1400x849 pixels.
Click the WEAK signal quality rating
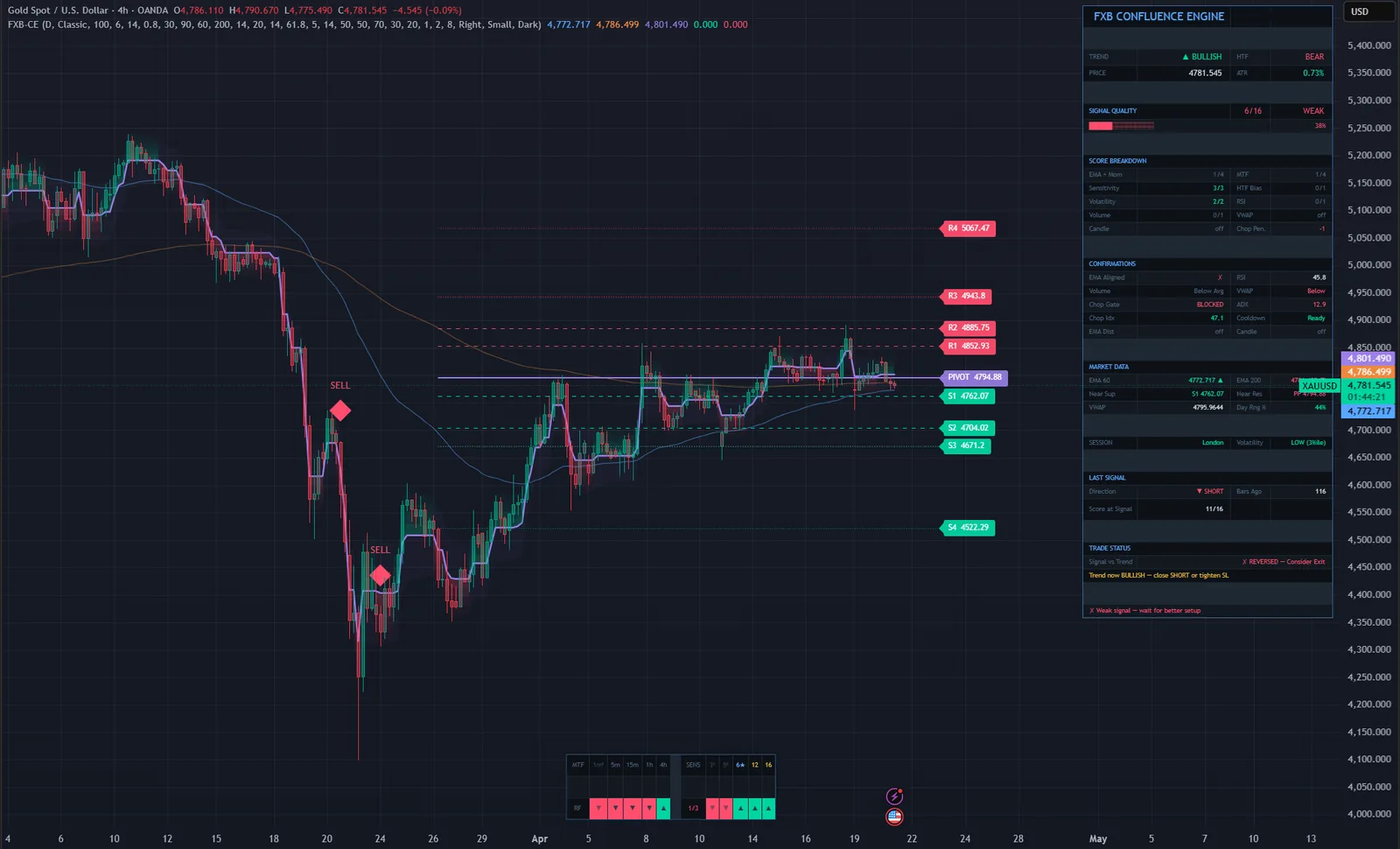tap(1313, 111)
